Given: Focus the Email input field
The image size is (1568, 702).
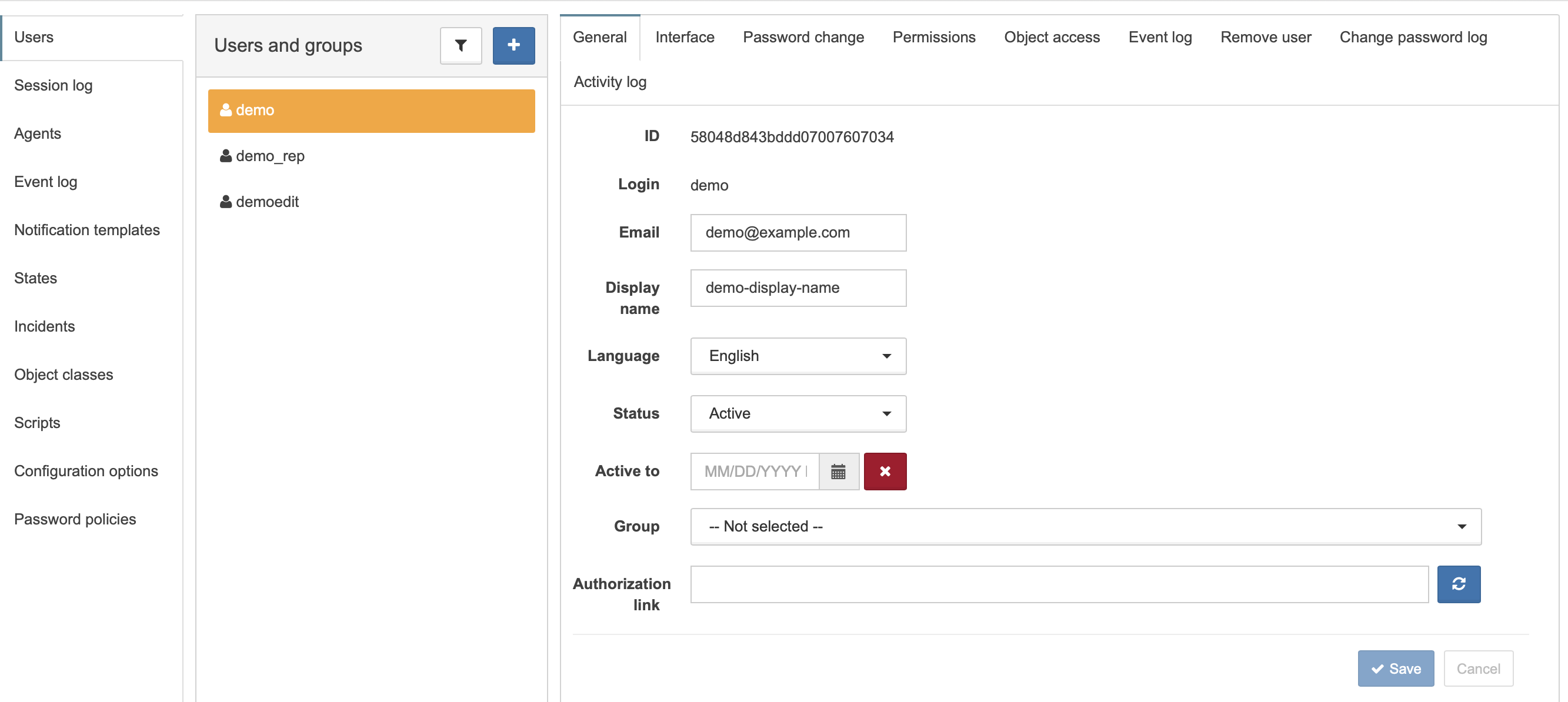Looking at the screenshot, I should (798, 232).
